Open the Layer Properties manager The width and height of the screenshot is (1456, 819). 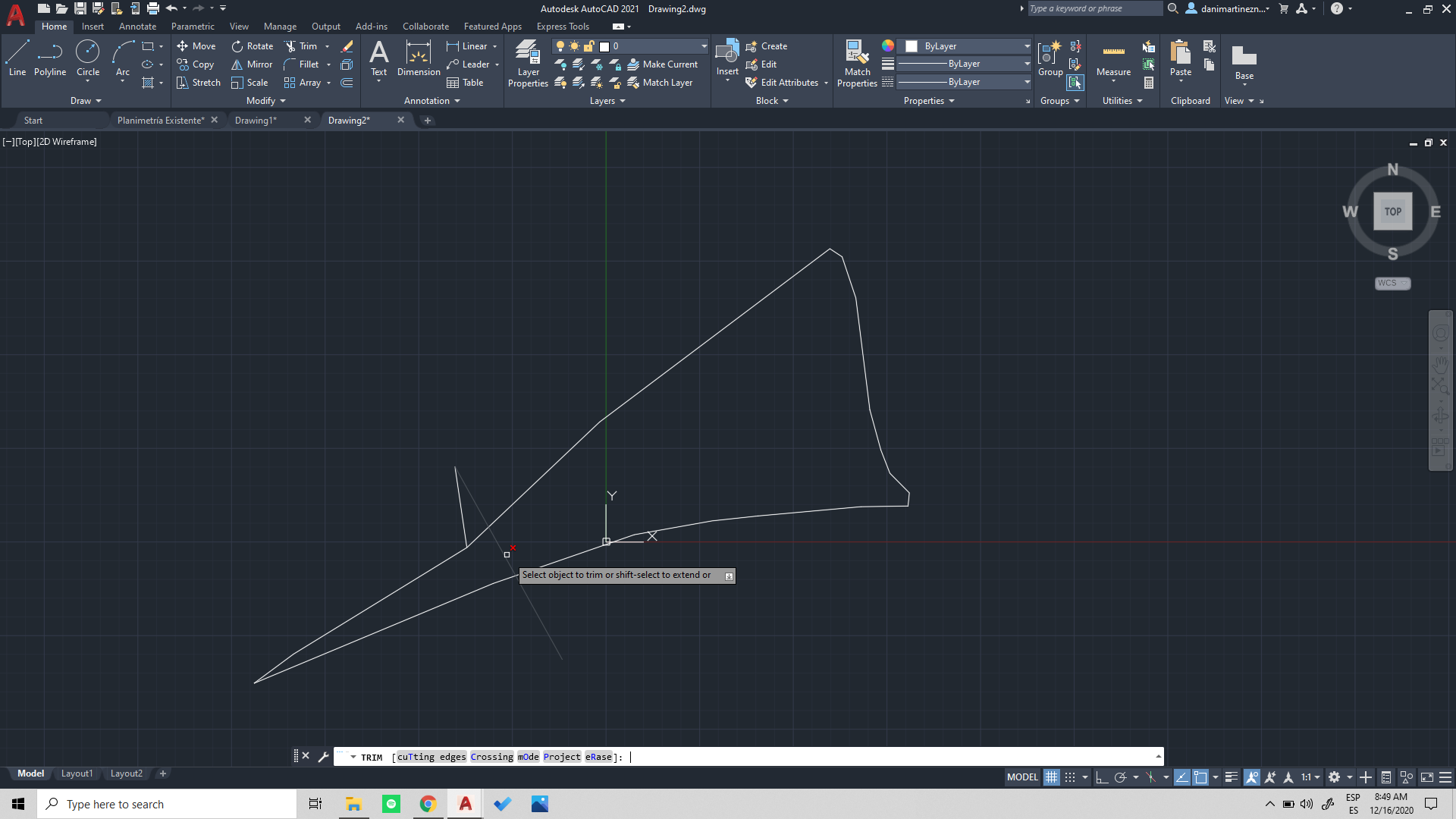point(528,64)
